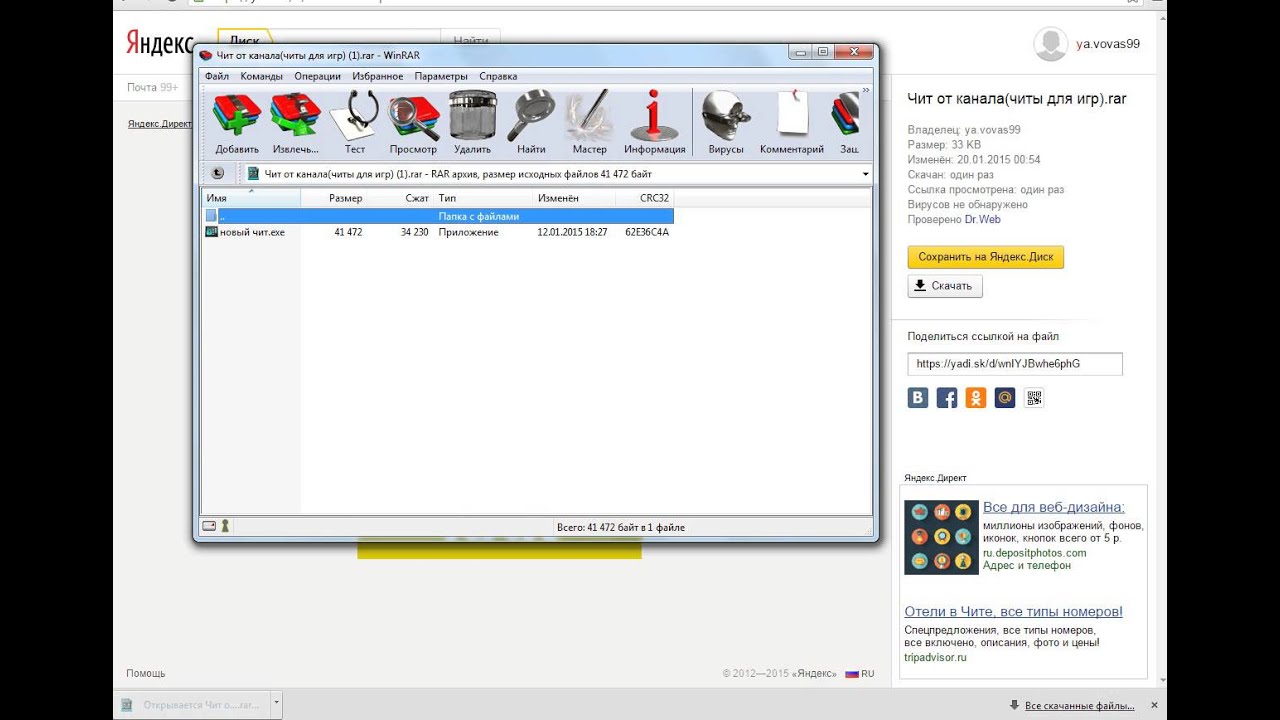The height and width of the screenshot is (720, 1280).
Task: Open the Найти (Find) magnifier tool
Action: [531, 122]
